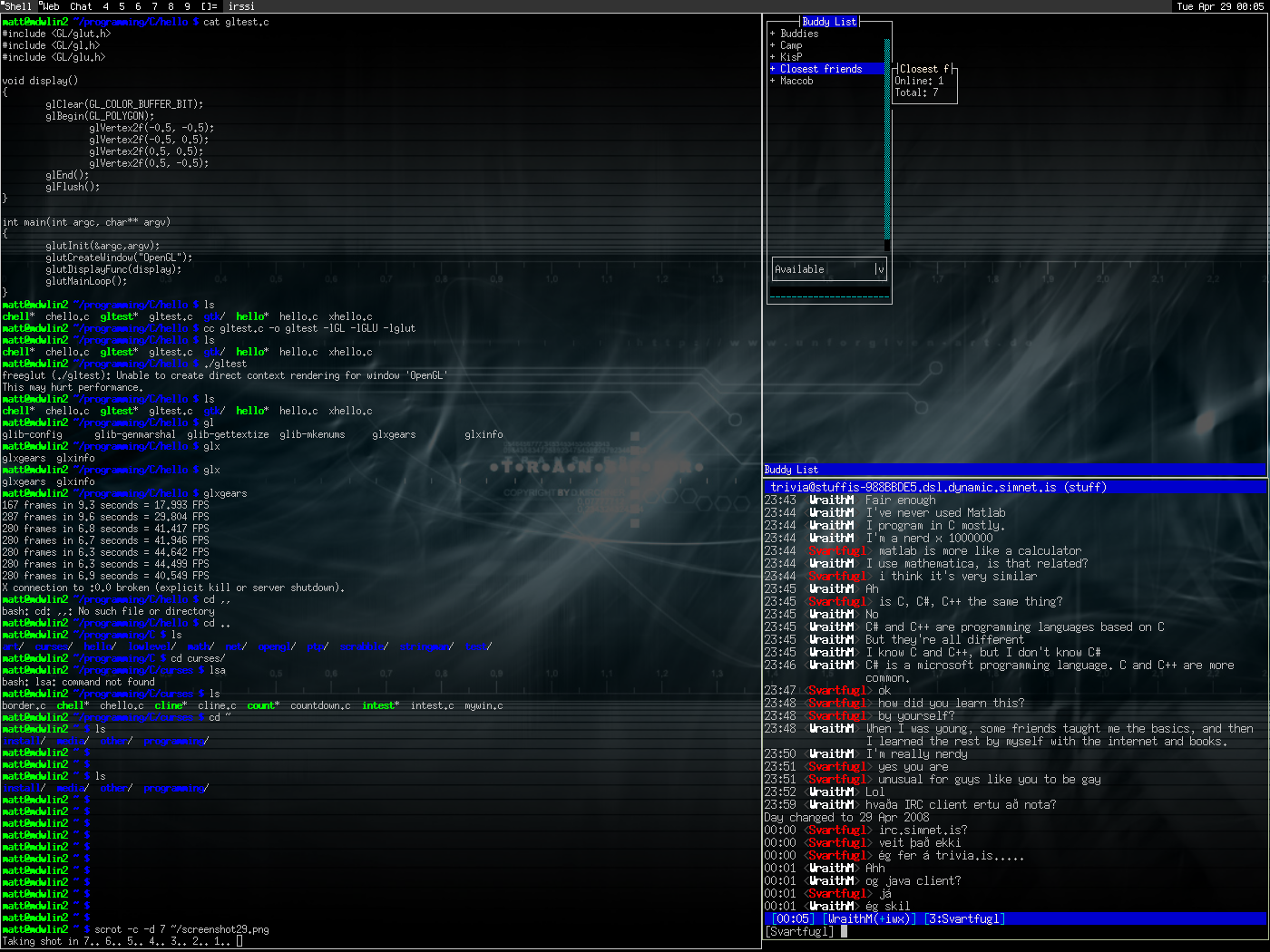The width and height of the screenshot is (1270, 952).
Task: Click the irssi window title in the bar
Action: pyautogui.click(x=241, y=6)
